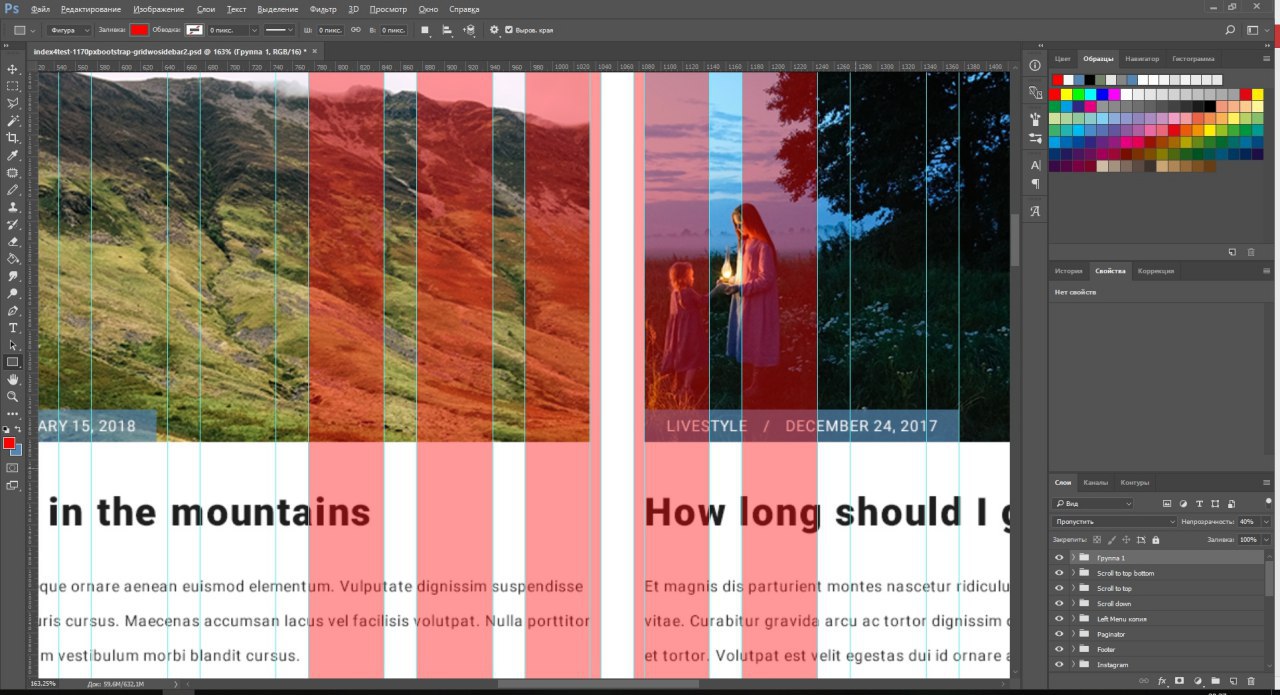
Task: Add adjustment layer half-circle icon
Action: [1197, 681]
